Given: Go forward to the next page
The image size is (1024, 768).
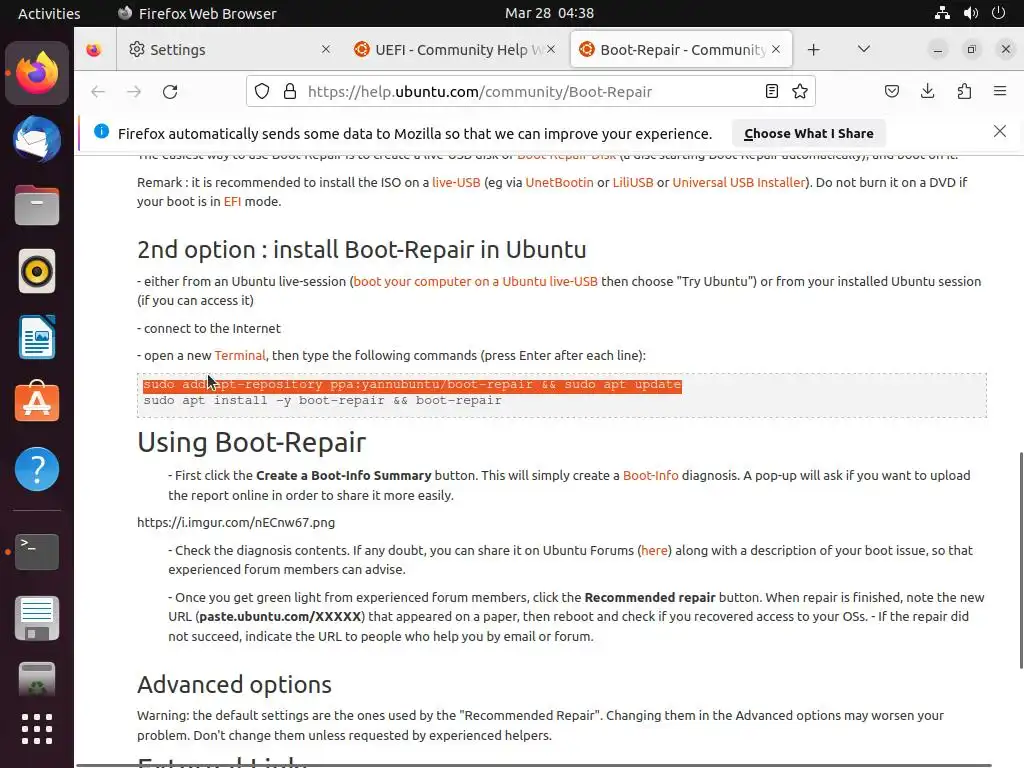Looking at the screenshot, I should 134,91.
